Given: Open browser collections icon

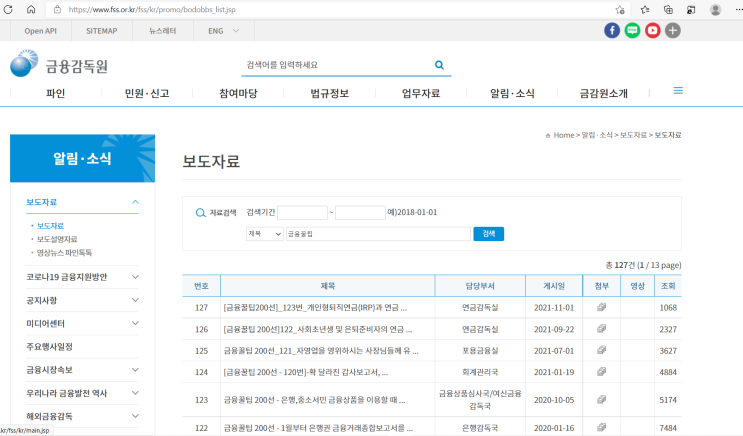Looking at the screenshot, I should [x=668, y=9].
